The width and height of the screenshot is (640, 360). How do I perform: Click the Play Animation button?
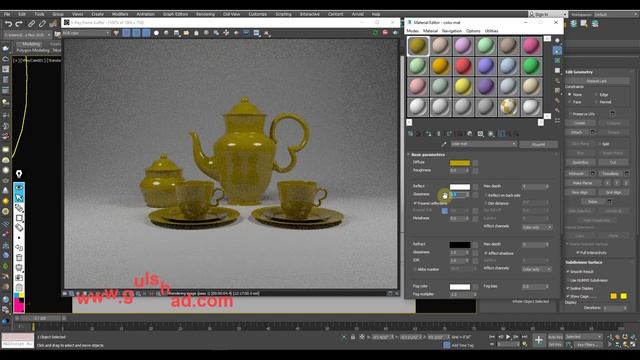point(508,337)
